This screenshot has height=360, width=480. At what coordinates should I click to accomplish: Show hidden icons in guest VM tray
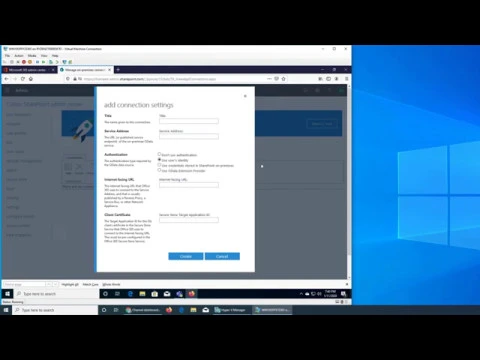[301, 294]
